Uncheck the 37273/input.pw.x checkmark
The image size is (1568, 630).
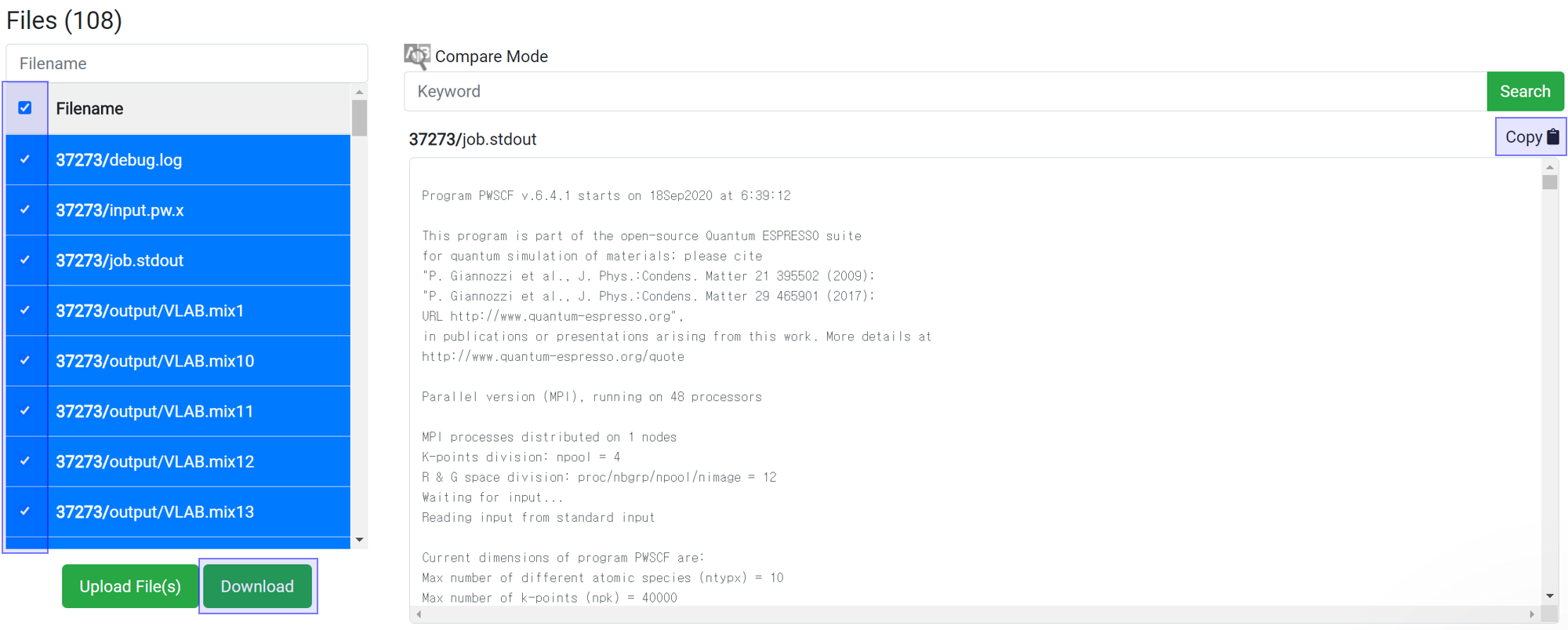(25, 210)
